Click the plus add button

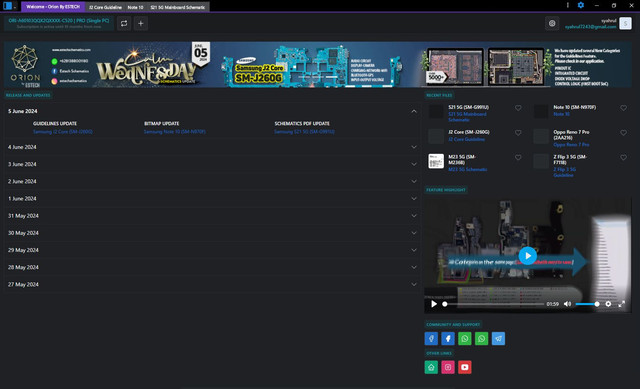click(x=141, y=24)
